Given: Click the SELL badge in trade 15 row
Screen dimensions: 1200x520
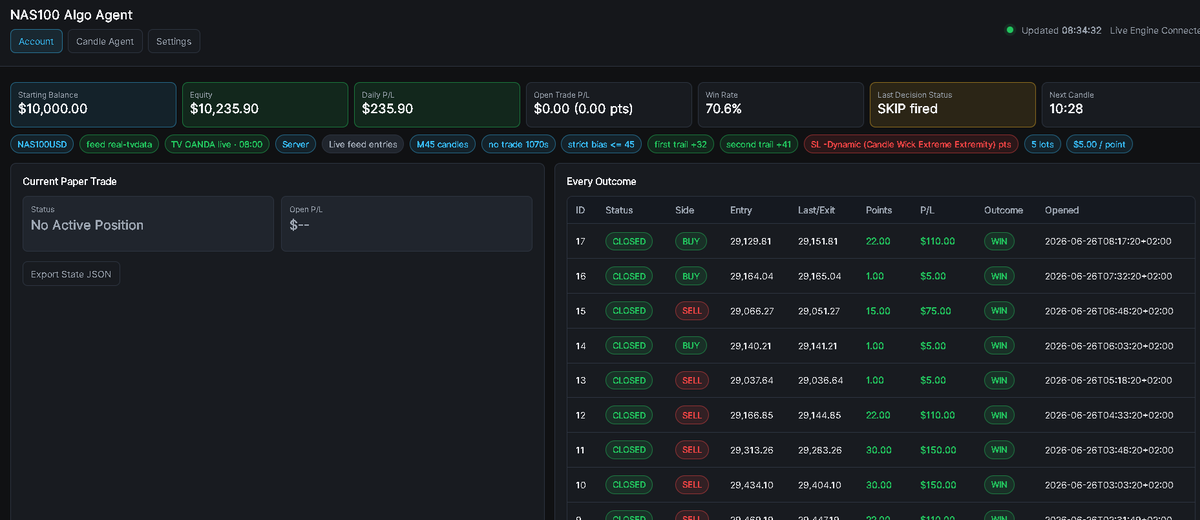Looking at the screenshot, I should point(692,311).
